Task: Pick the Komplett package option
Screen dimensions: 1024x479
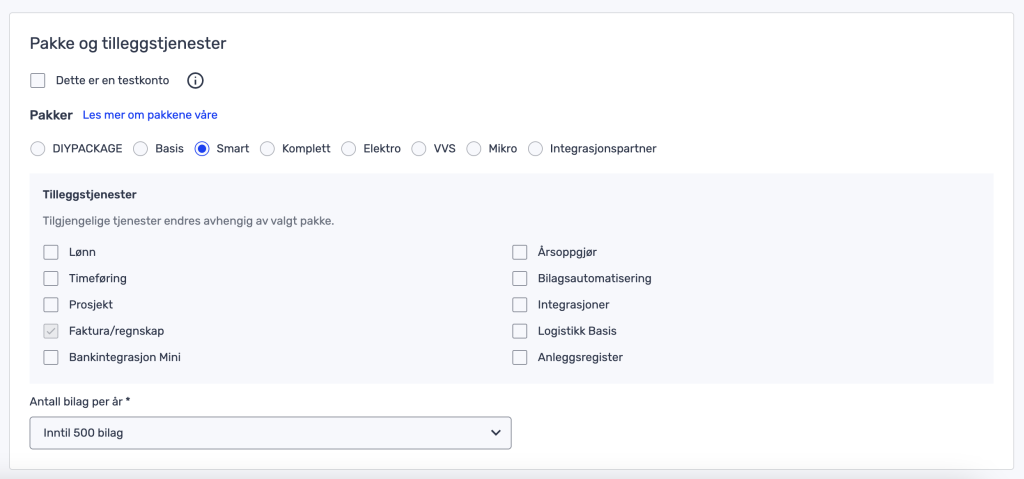Action: click(x=267, y=149)
